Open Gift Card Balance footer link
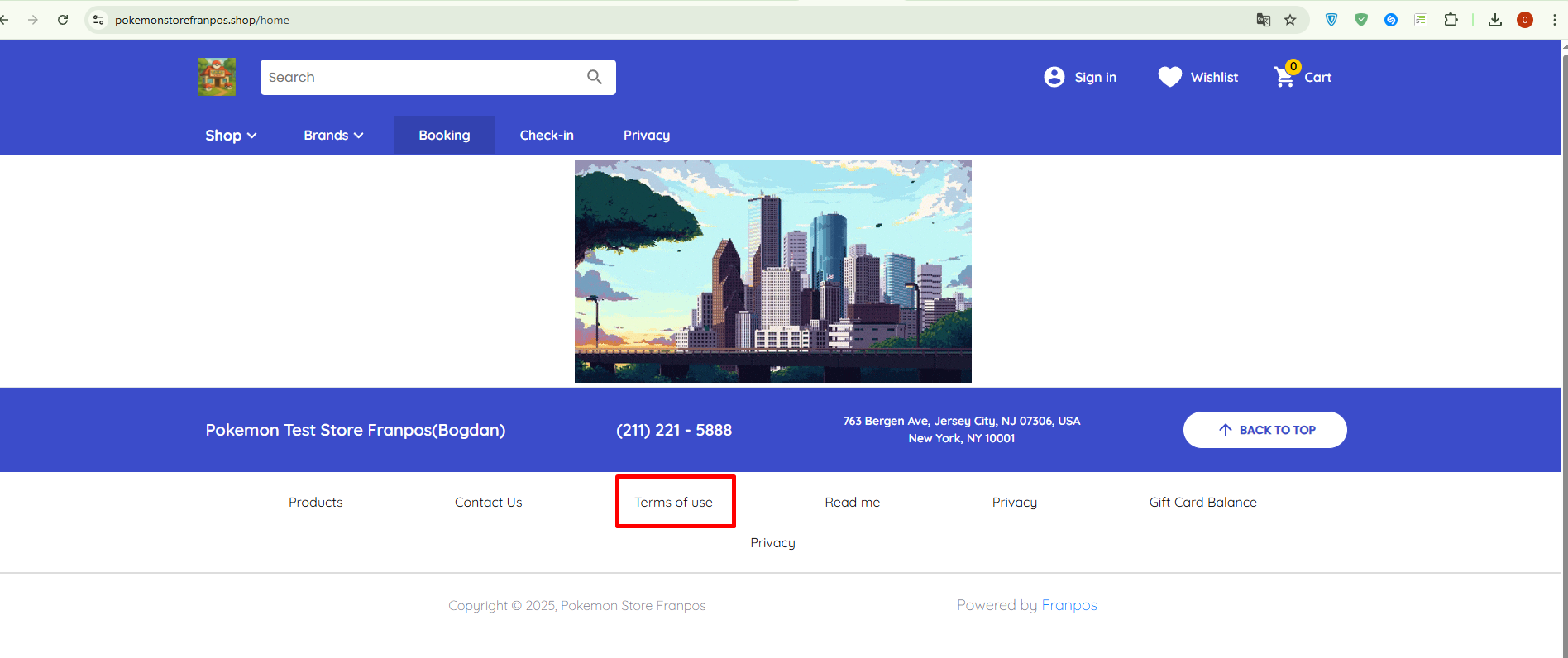Viewport: 1568px width, 658px height. 1202,502
